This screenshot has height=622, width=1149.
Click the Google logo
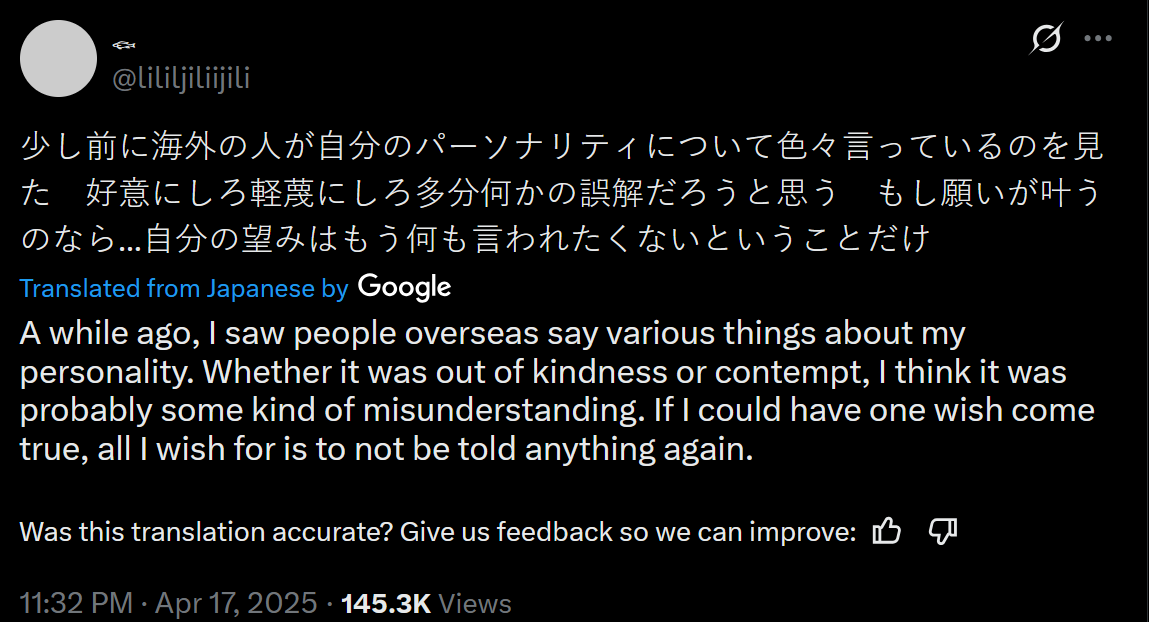404,287
